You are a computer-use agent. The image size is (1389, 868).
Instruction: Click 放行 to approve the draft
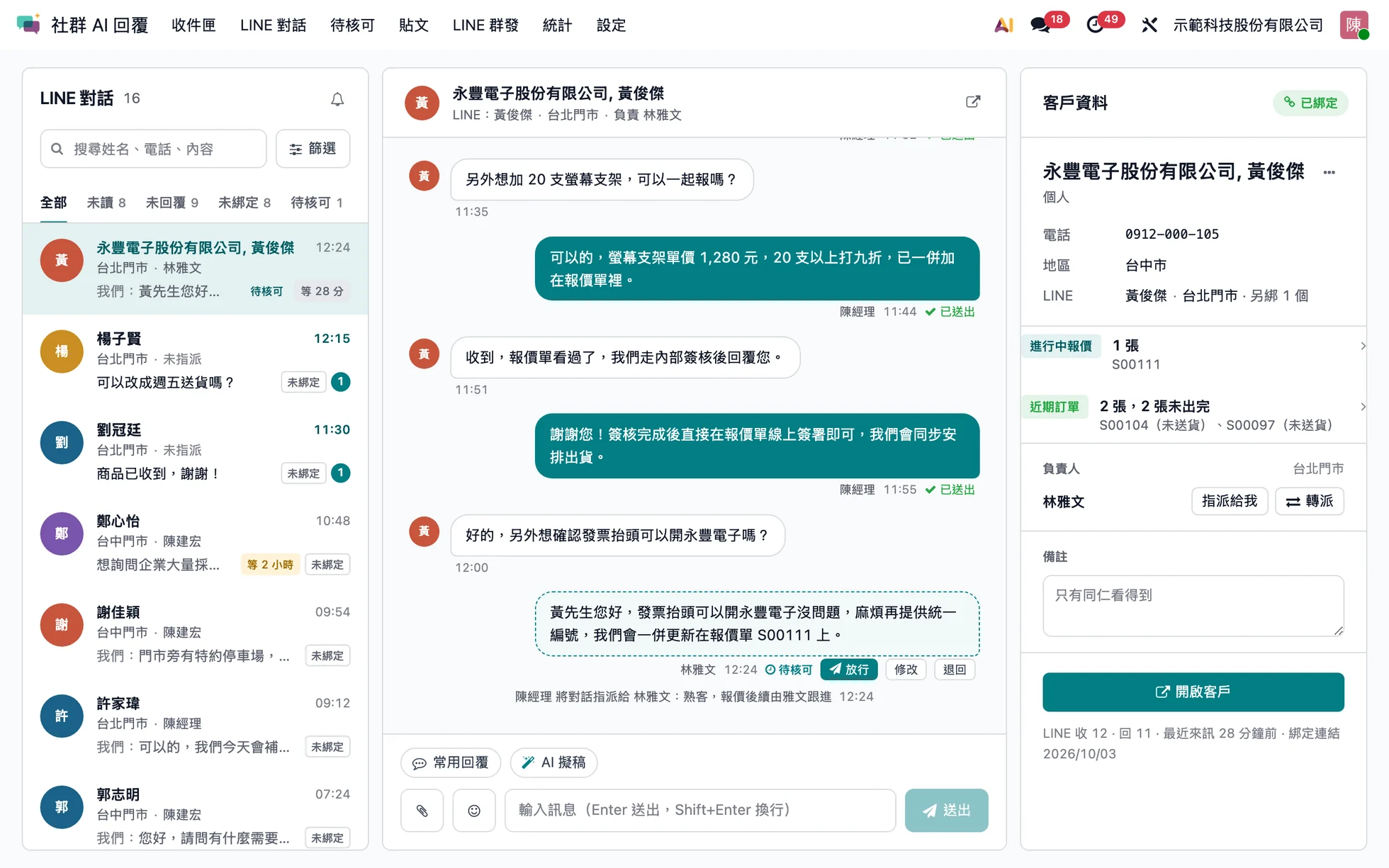click(x=849, y=670)
